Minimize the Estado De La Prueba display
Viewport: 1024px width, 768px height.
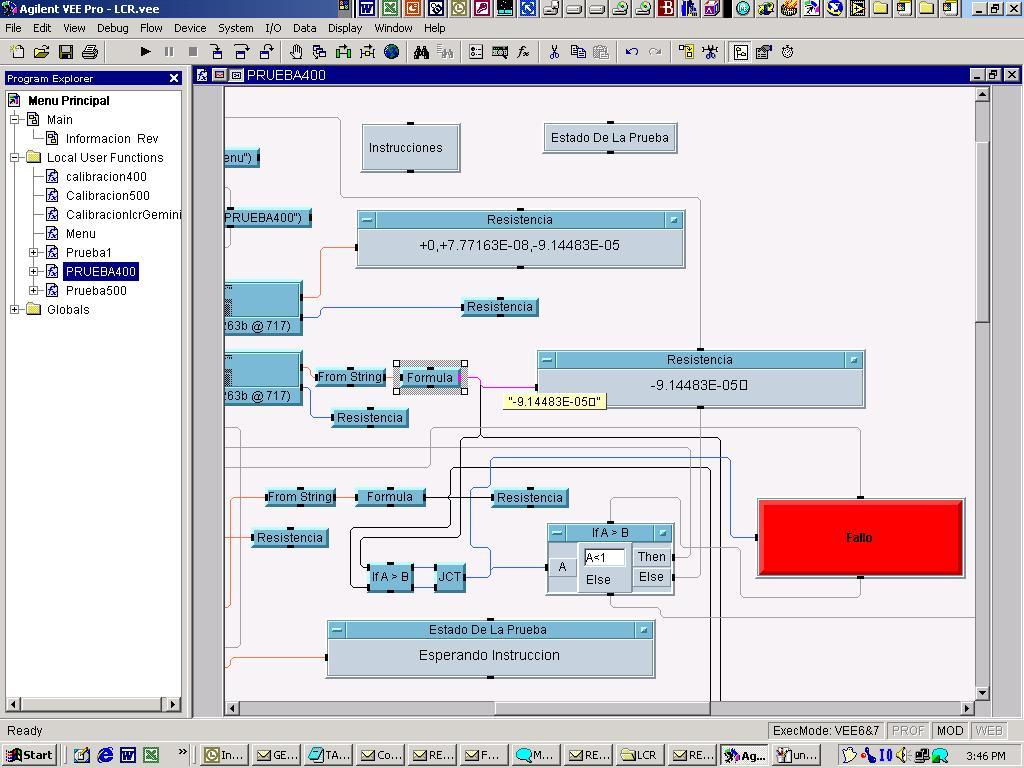point(337,630)
